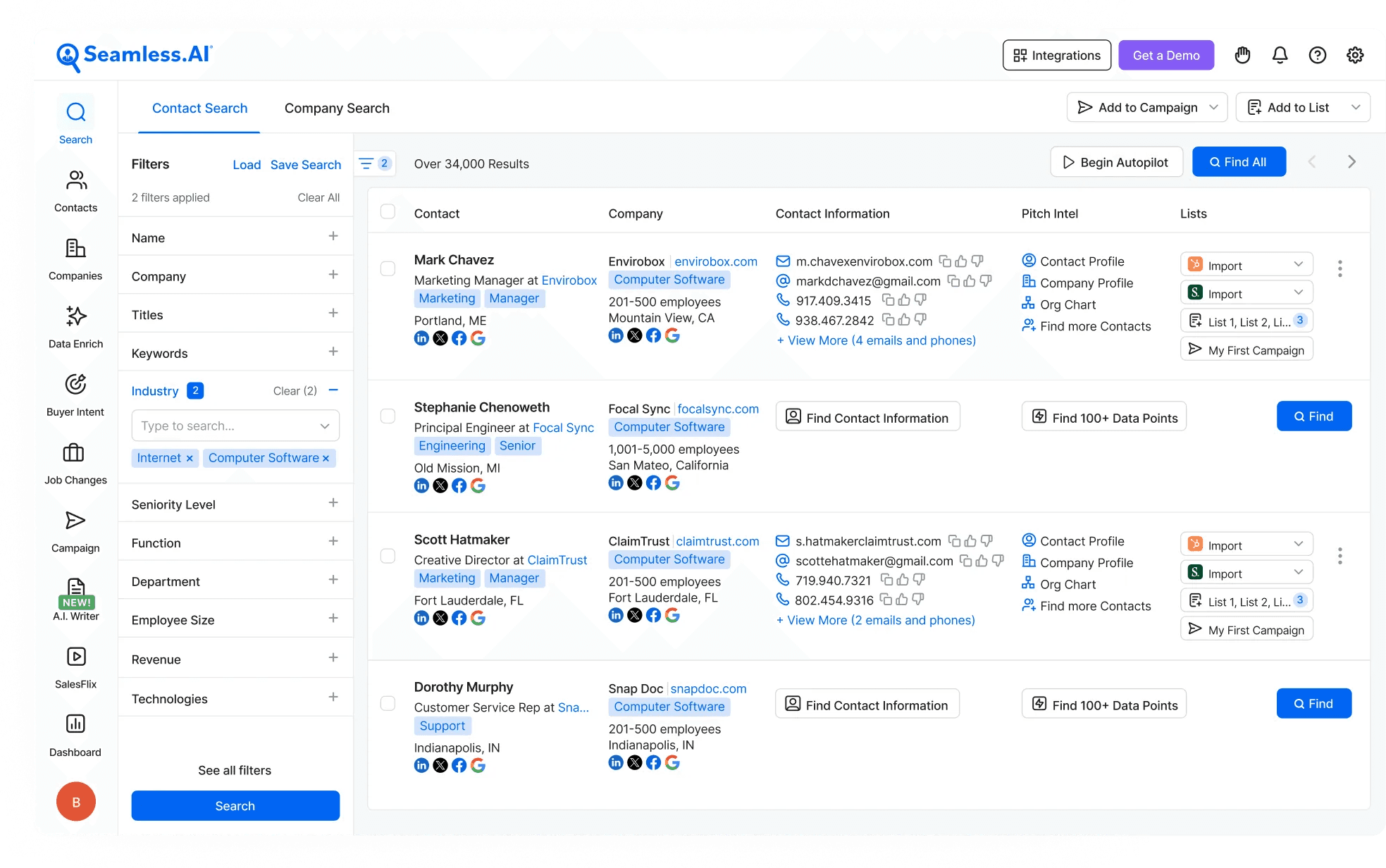This screenshot has height=868, width=1386.
Task: Click the industry Type to search field
Action: click(x=225, y=426)
